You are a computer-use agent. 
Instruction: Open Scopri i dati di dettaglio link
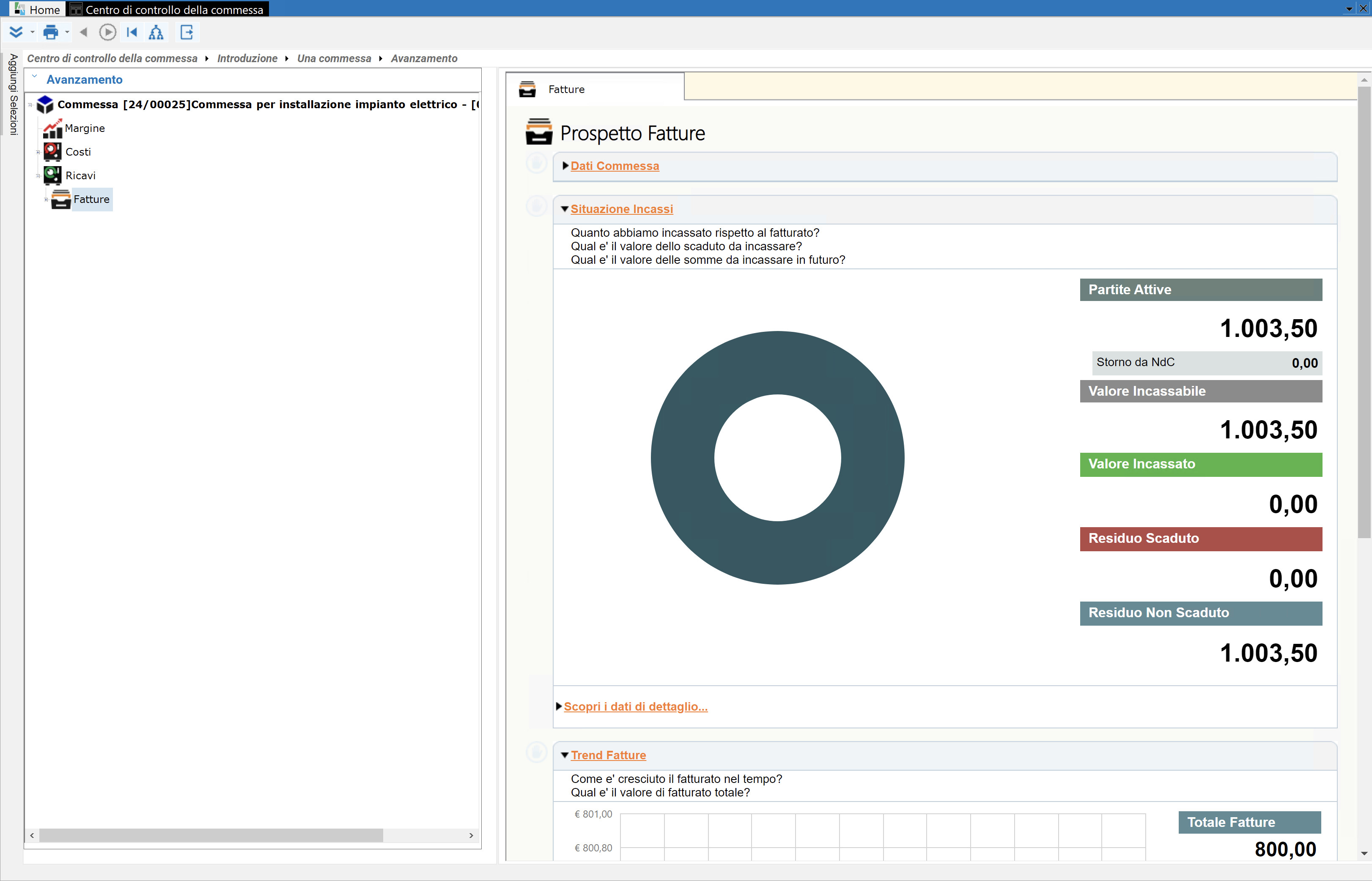[x=635, y=706]
